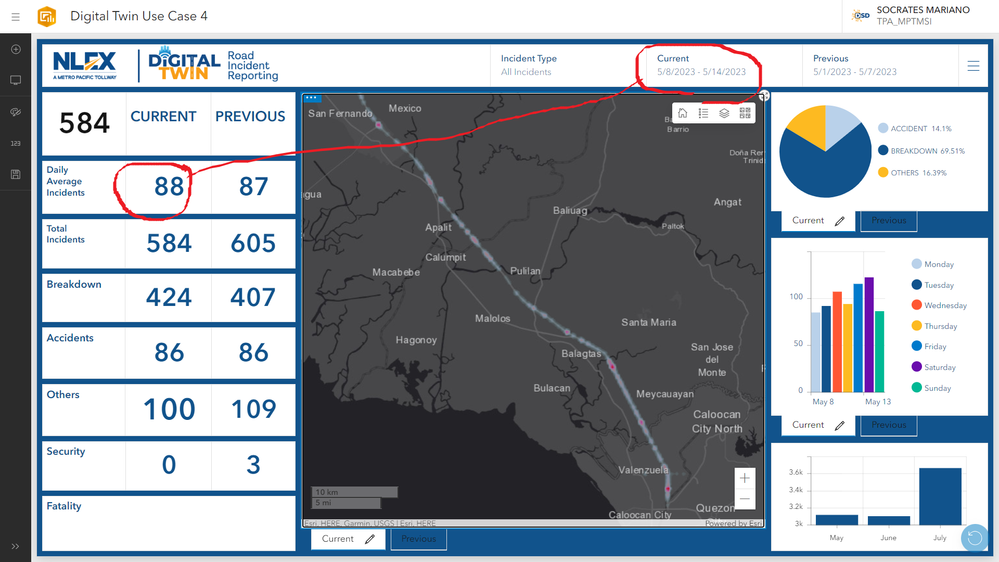Edit map Current tab pencil icon
This screenshot has width=999, height=562.
tap(370, 539)
